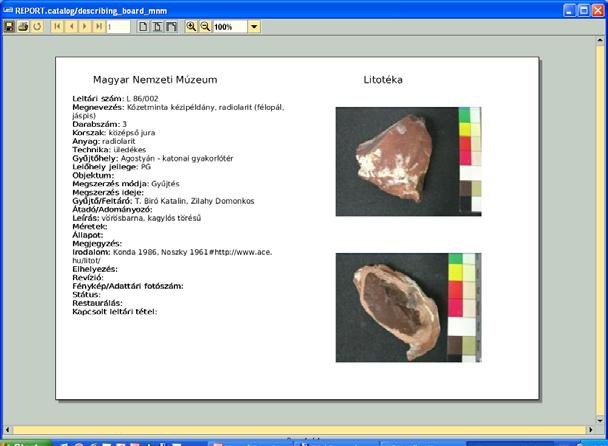Click the 'Lelőhely jellege: PG' line
Image resolution: width=608 pixels, height=446 pixels.
pyautogui.click(x=111, y=167)
